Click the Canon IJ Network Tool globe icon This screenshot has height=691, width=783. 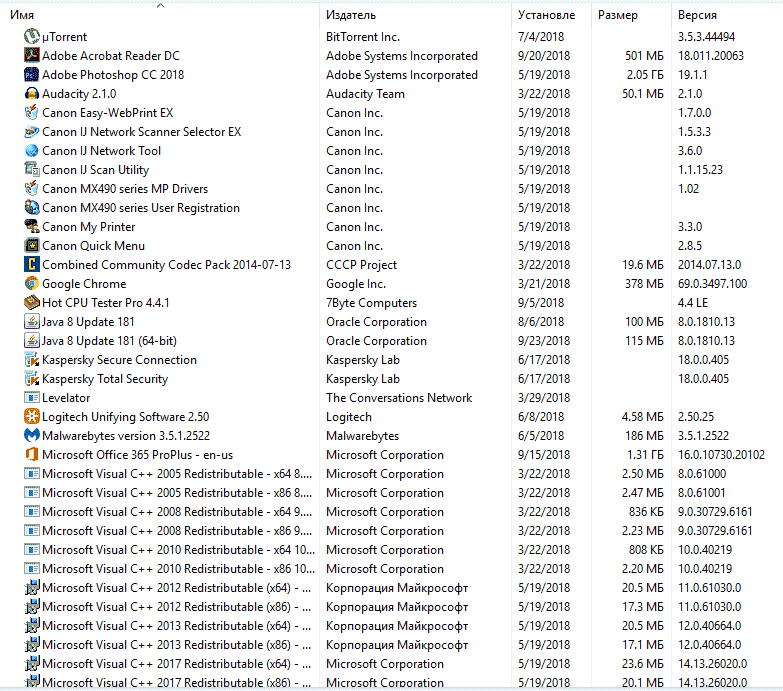pyautogui.click(x=31, y=150)
